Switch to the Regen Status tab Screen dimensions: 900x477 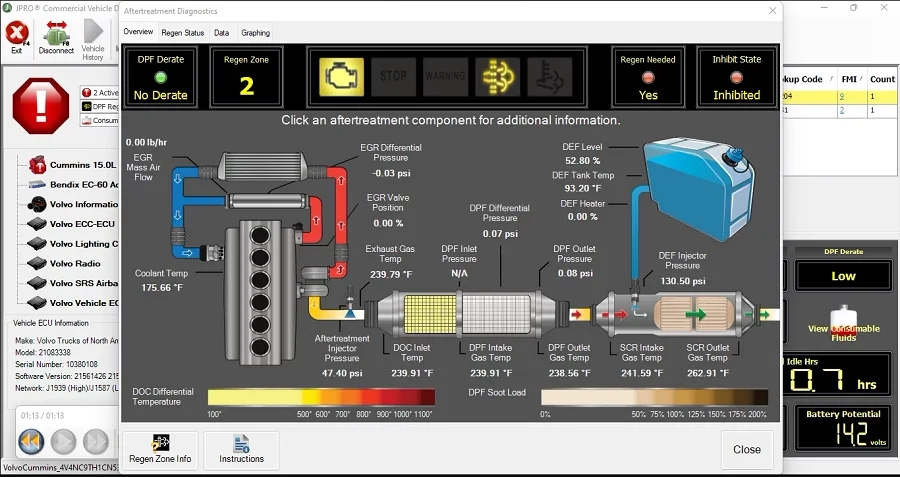183,33
